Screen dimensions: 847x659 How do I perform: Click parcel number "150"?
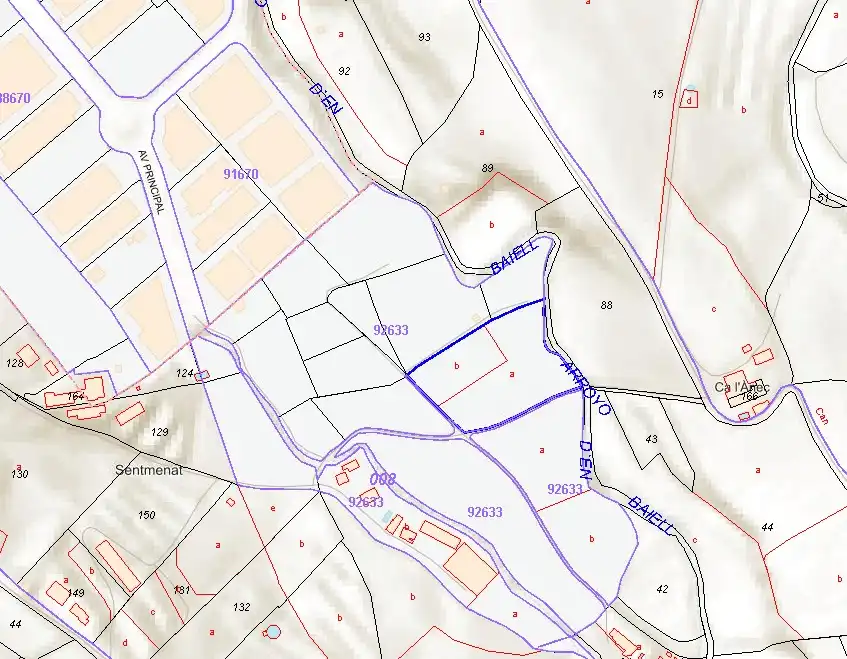tap(146, 515)
